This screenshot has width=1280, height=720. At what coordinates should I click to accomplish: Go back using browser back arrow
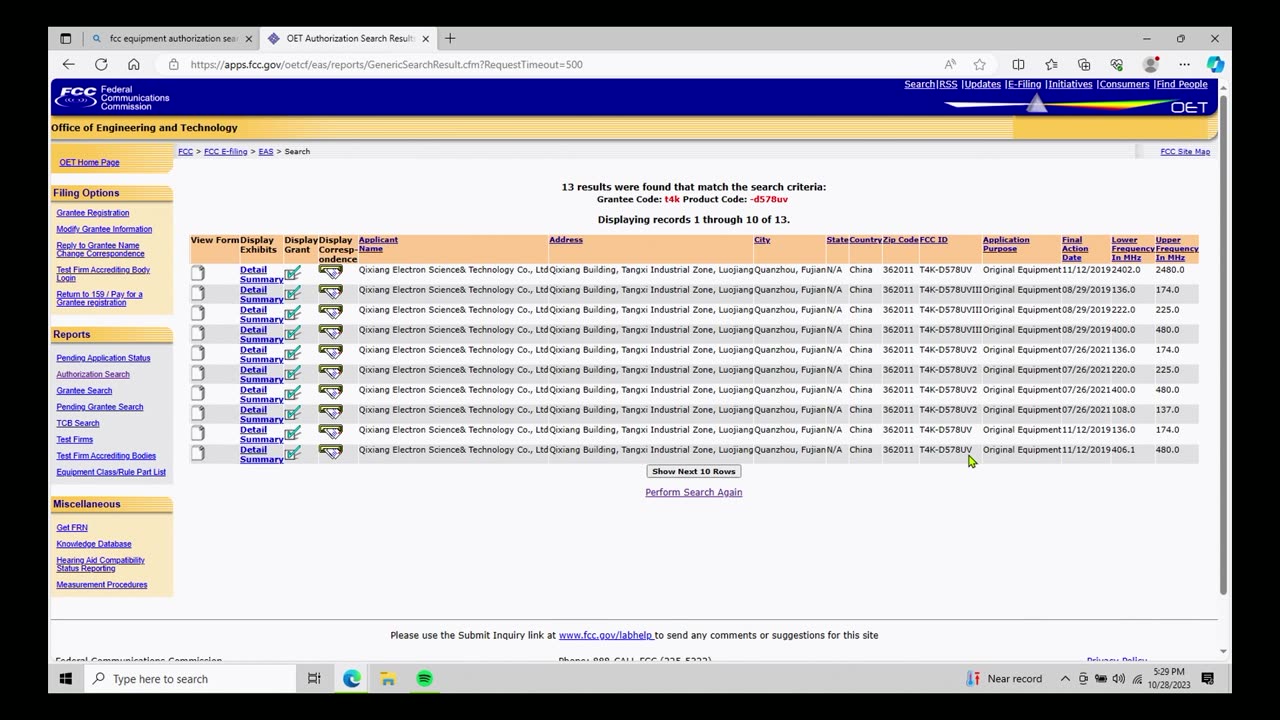[x=68, y=64]
